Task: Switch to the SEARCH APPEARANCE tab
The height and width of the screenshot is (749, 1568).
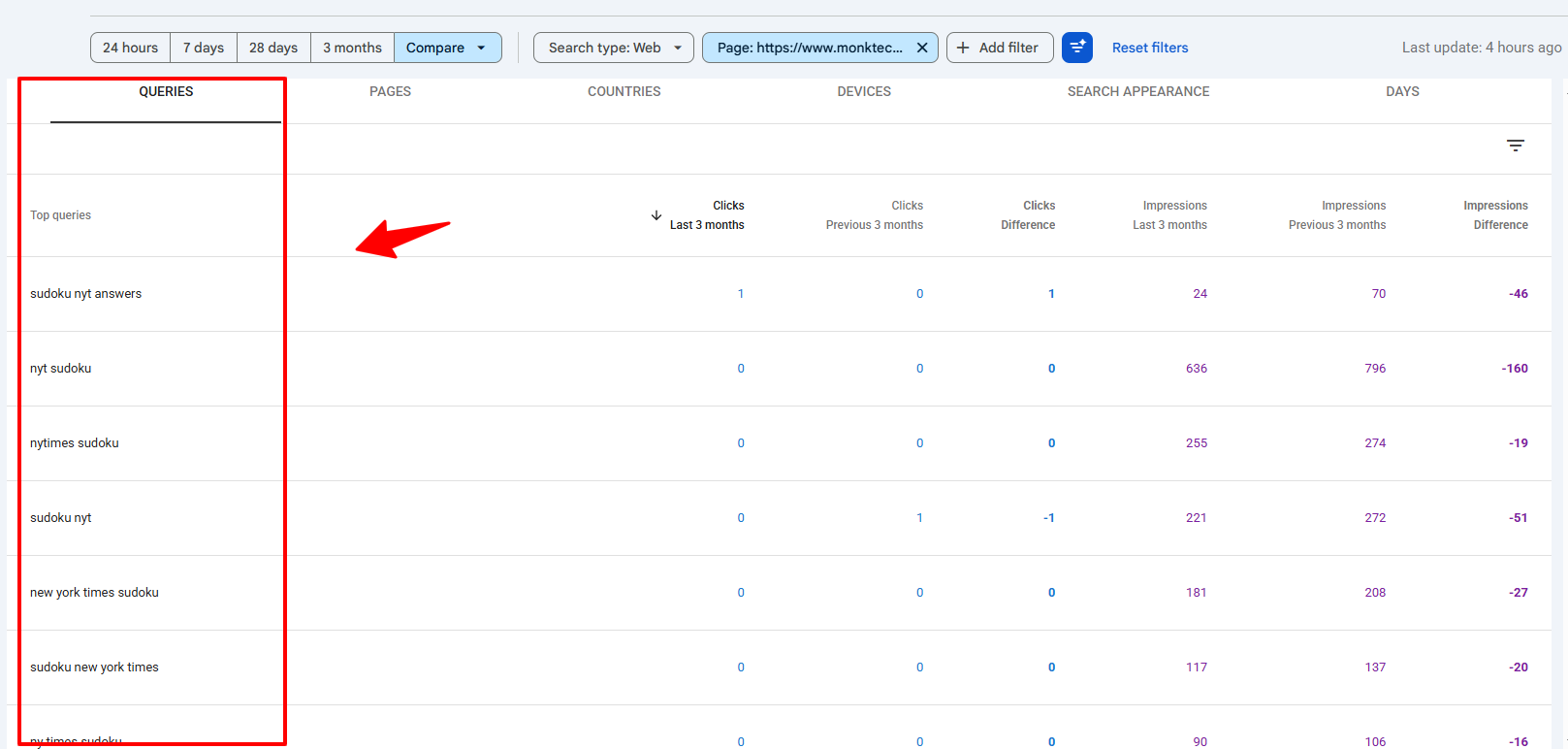Action: point(1138,91)
